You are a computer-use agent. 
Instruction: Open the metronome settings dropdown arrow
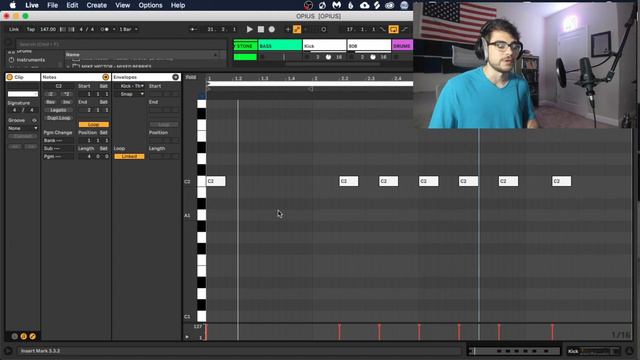tap(114, 29)
